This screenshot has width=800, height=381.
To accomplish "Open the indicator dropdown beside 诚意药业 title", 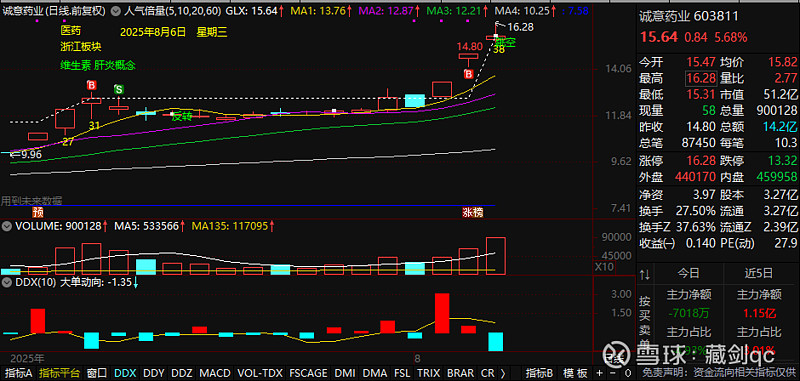I will pos(117,11).
